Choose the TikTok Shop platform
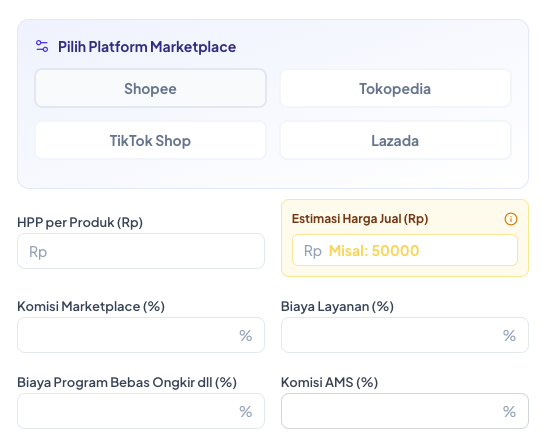Screen dimensions: 542x444 pos(150,140)
